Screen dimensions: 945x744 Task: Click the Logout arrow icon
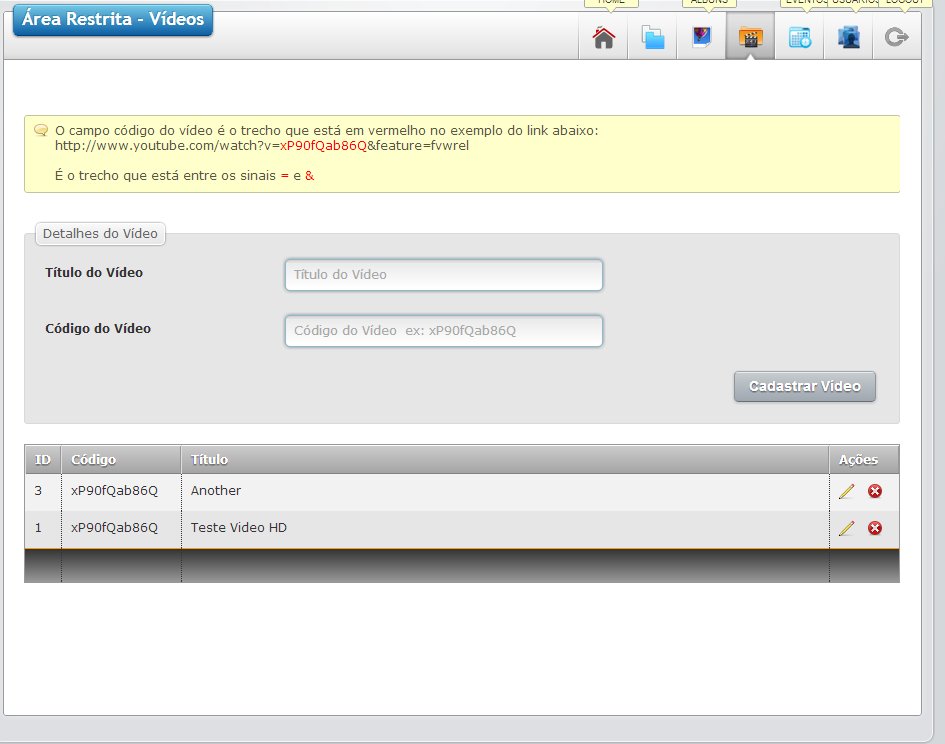[x=897, y=37]
